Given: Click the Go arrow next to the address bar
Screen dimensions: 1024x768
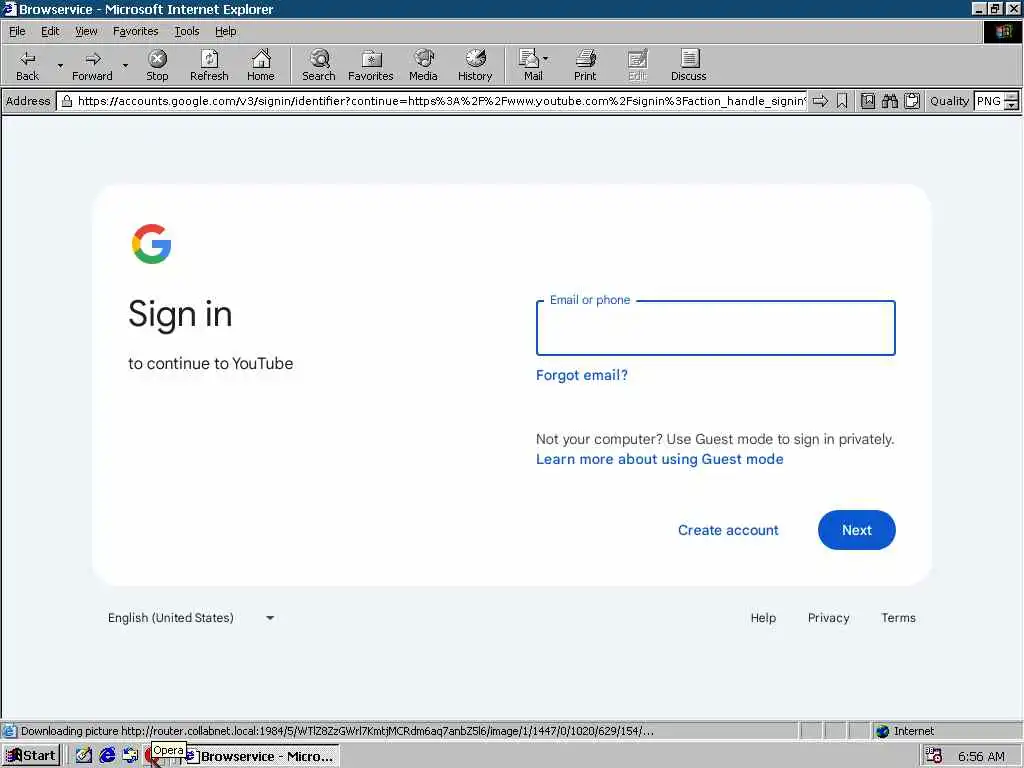Looking at the screenshot, I should coord(820,101).
